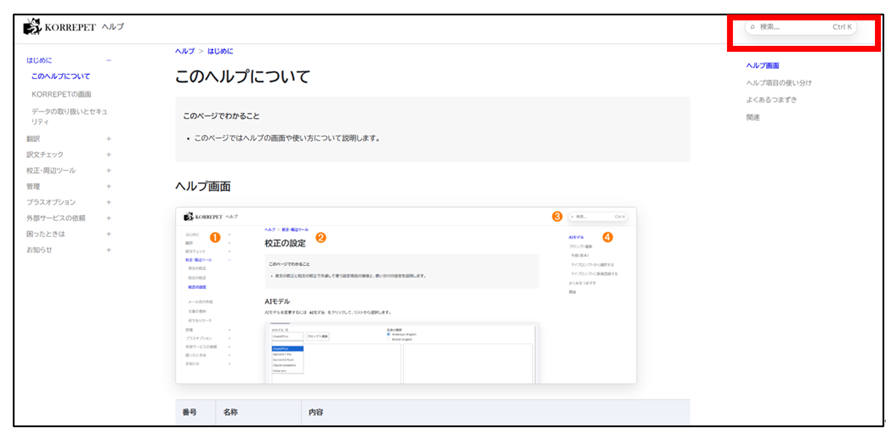Jump to よくあるつまずき section
This screenshot has width=886, height=434.
[x=772, y=100]
